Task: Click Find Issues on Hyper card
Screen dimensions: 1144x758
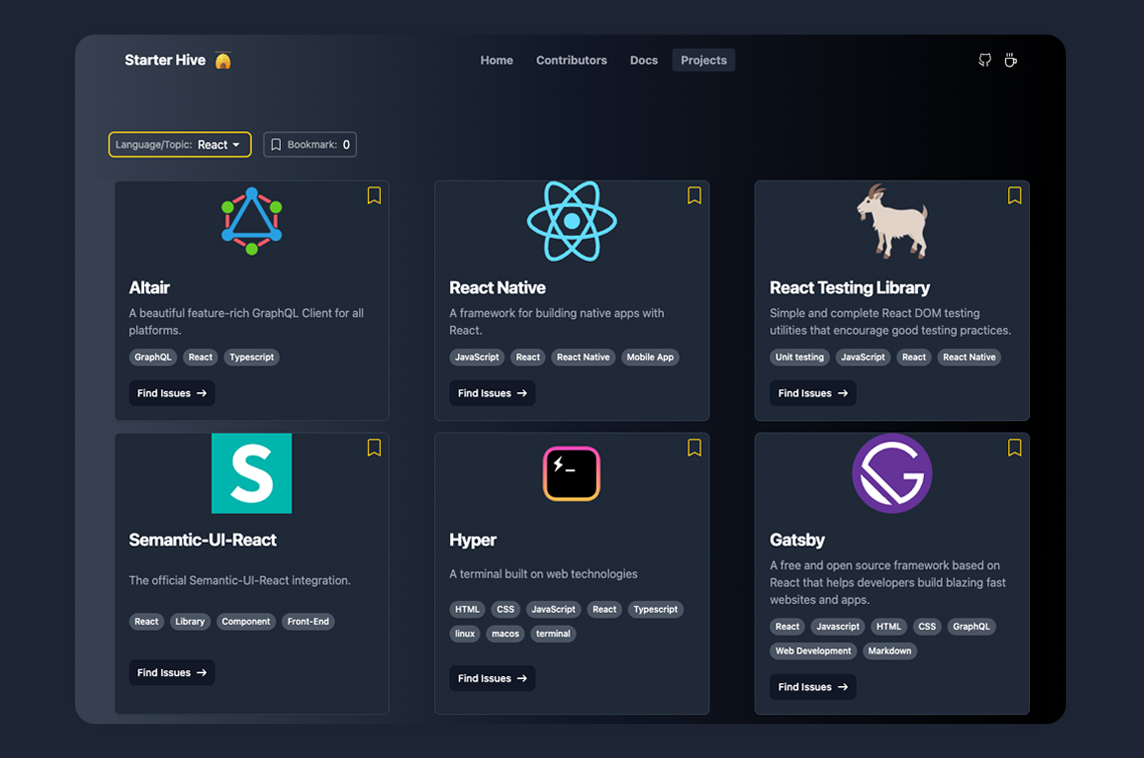Action: point(492,678)
